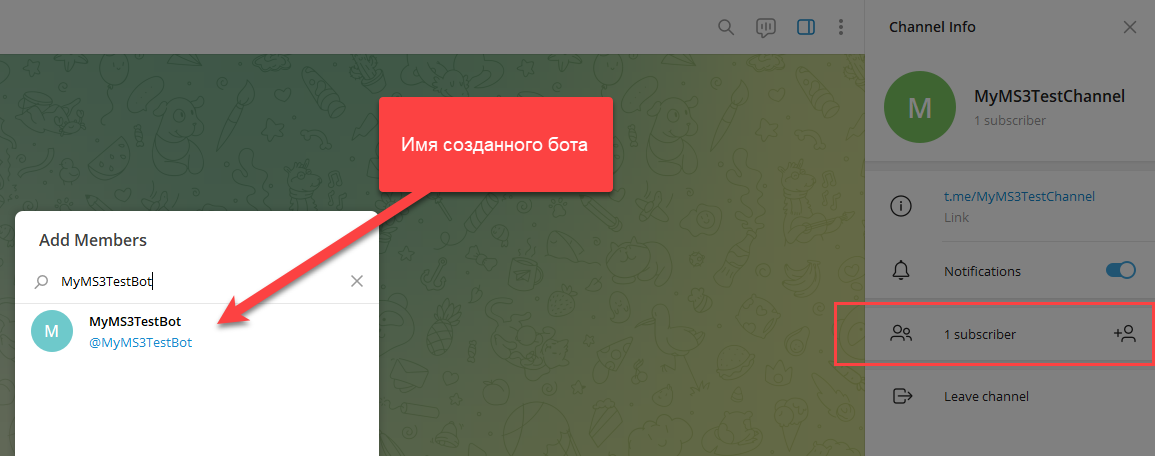
Task: Click the Add Members dialog title
Action: (93, 239)
